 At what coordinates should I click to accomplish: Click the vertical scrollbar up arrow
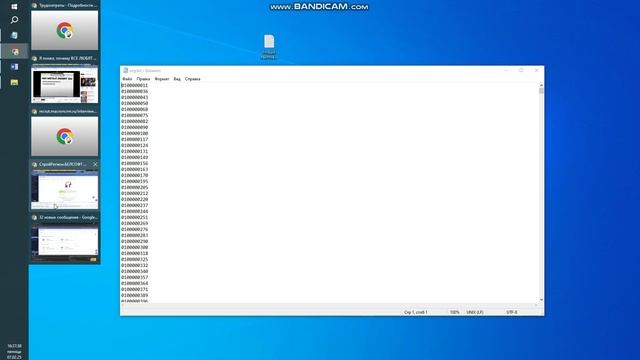[x=541, y=85]
